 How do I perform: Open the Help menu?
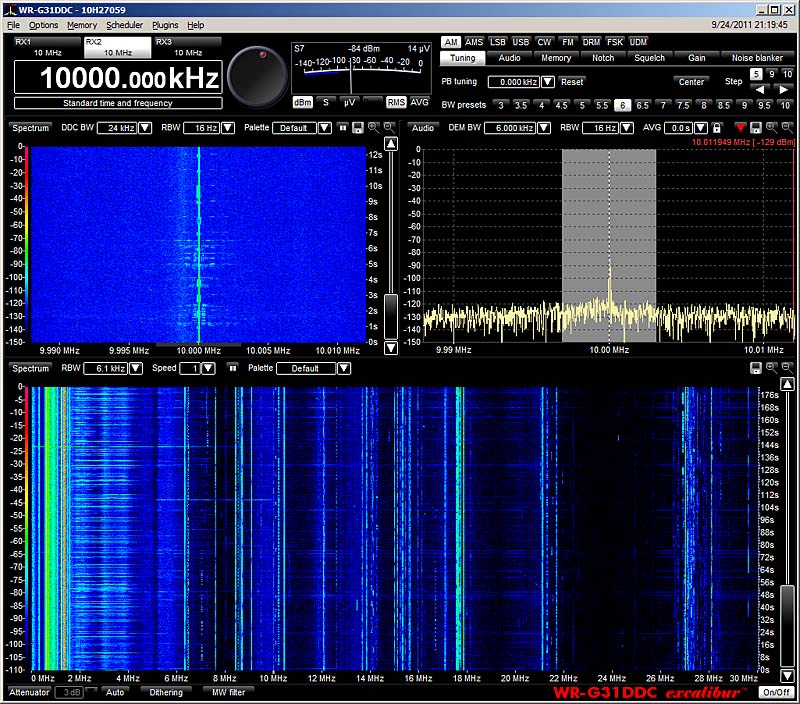[195, 25]
